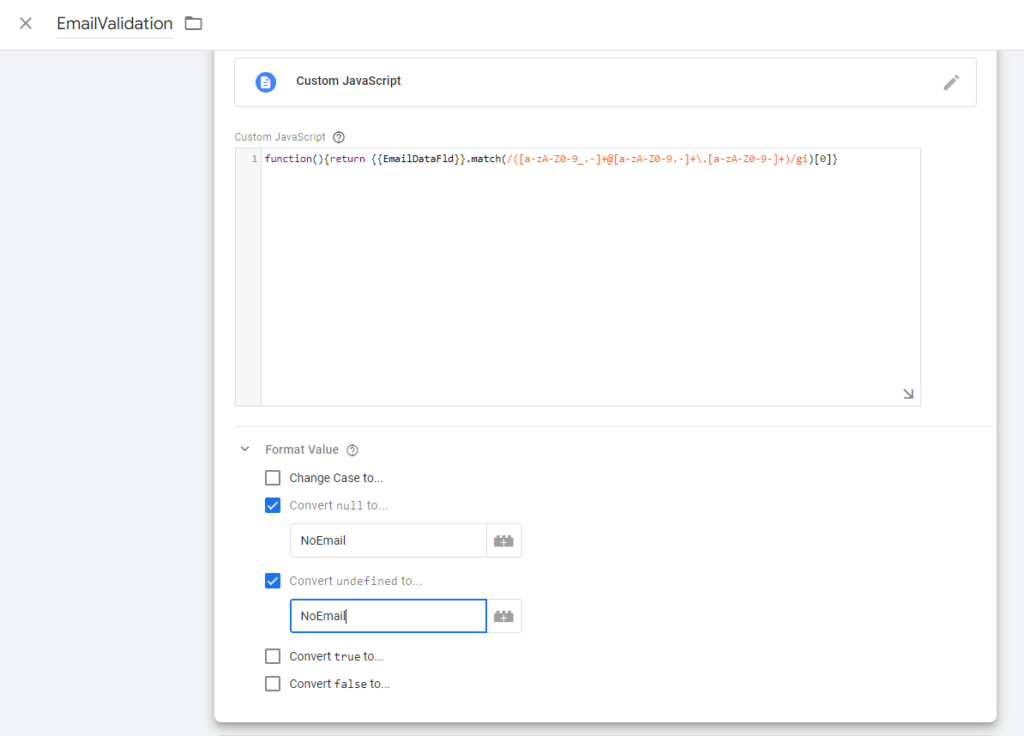Screen dimensions: 1024x736
Task: Uncheck Convert null to checkbox
Action: 273,505
